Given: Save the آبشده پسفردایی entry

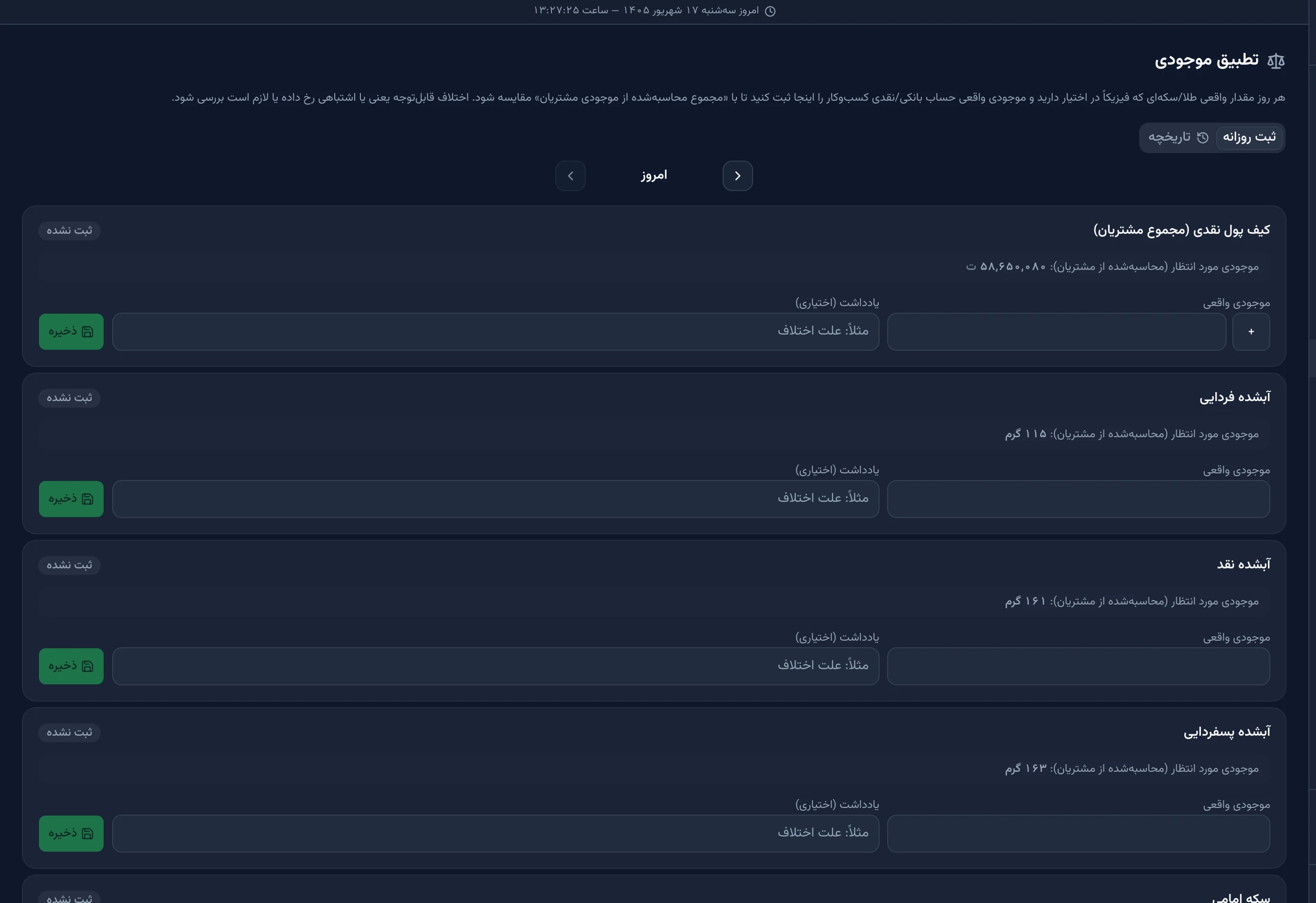Looking at the screenshot, I should pyautogui.click(x=71, y=833).
